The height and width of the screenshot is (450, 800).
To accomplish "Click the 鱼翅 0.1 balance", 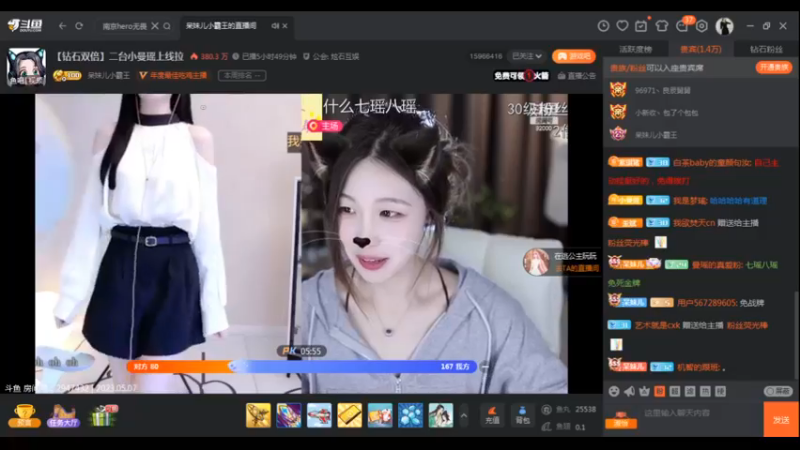I will coord(564,427).
